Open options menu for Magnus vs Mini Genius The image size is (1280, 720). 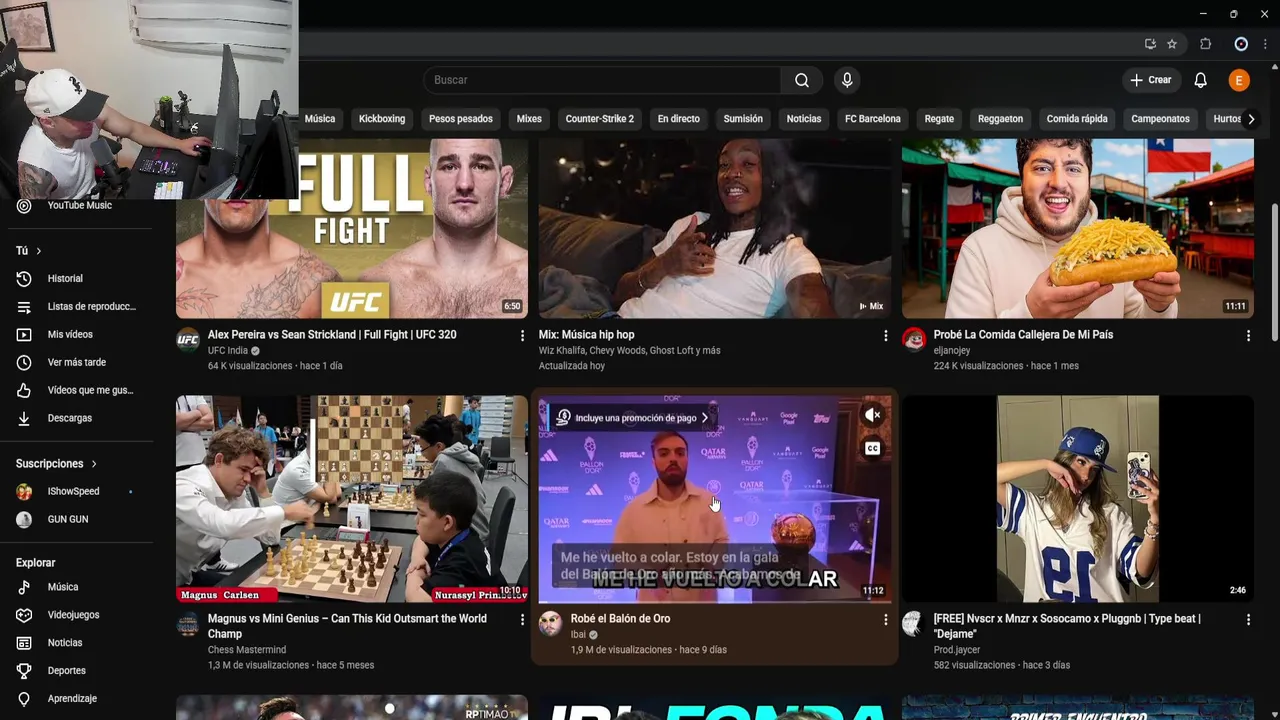[522, 620]
